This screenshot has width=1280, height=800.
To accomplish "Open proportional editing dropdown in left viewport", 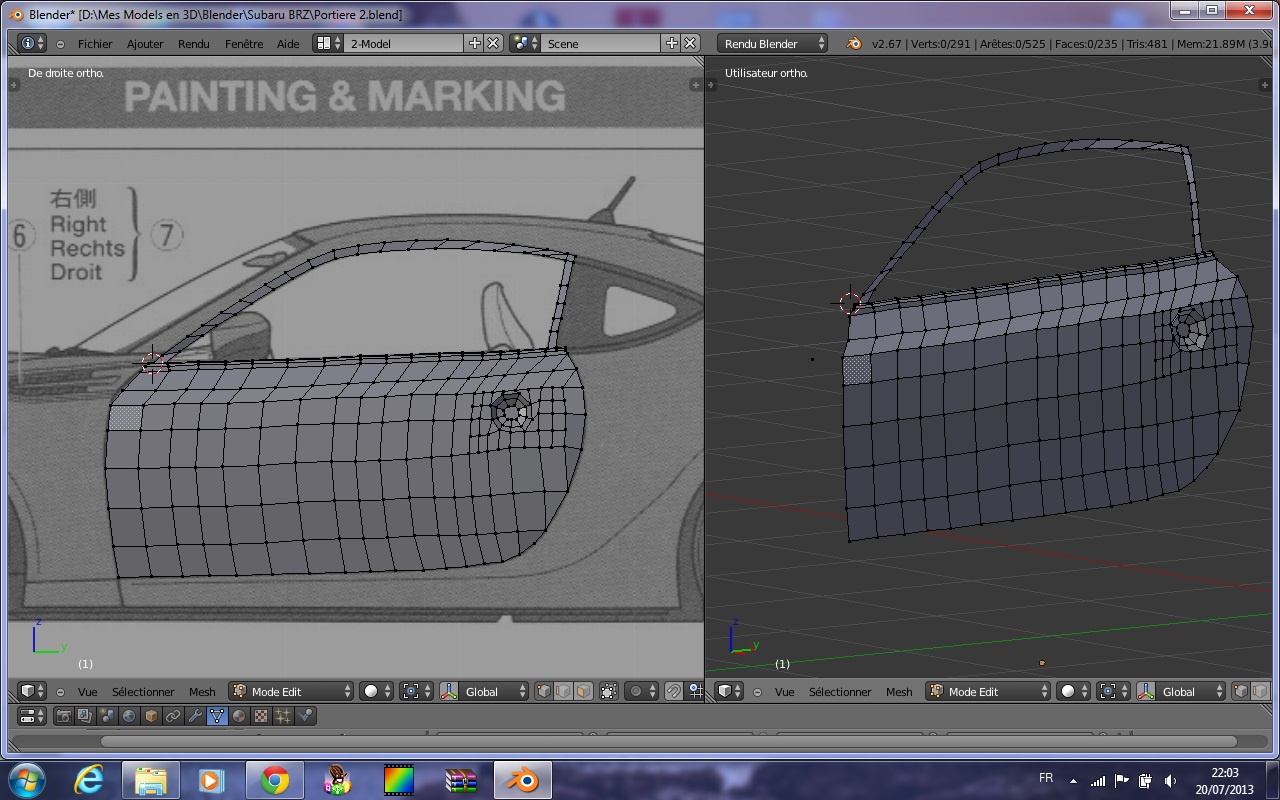I will [x=641, y=691].
